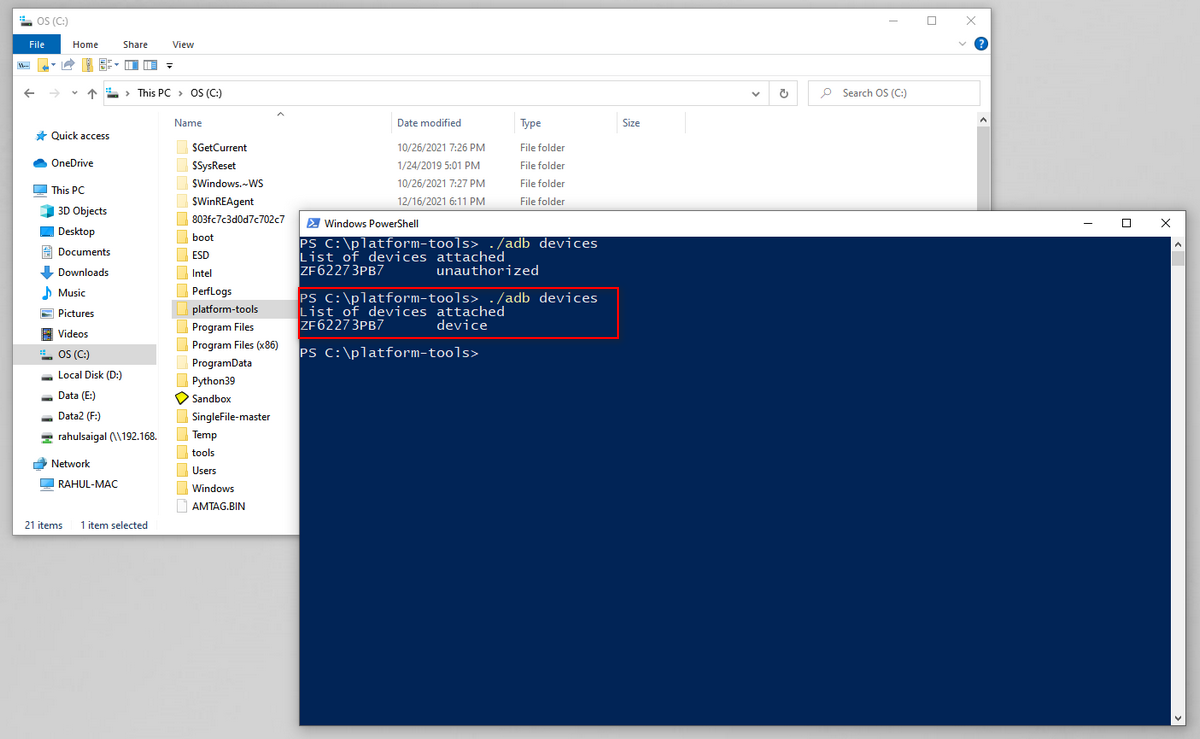The image size is (1200, 739).
Task: Maximize the Windows PowerShell window
Action: pyautogui.click(x=1126, y=223)
